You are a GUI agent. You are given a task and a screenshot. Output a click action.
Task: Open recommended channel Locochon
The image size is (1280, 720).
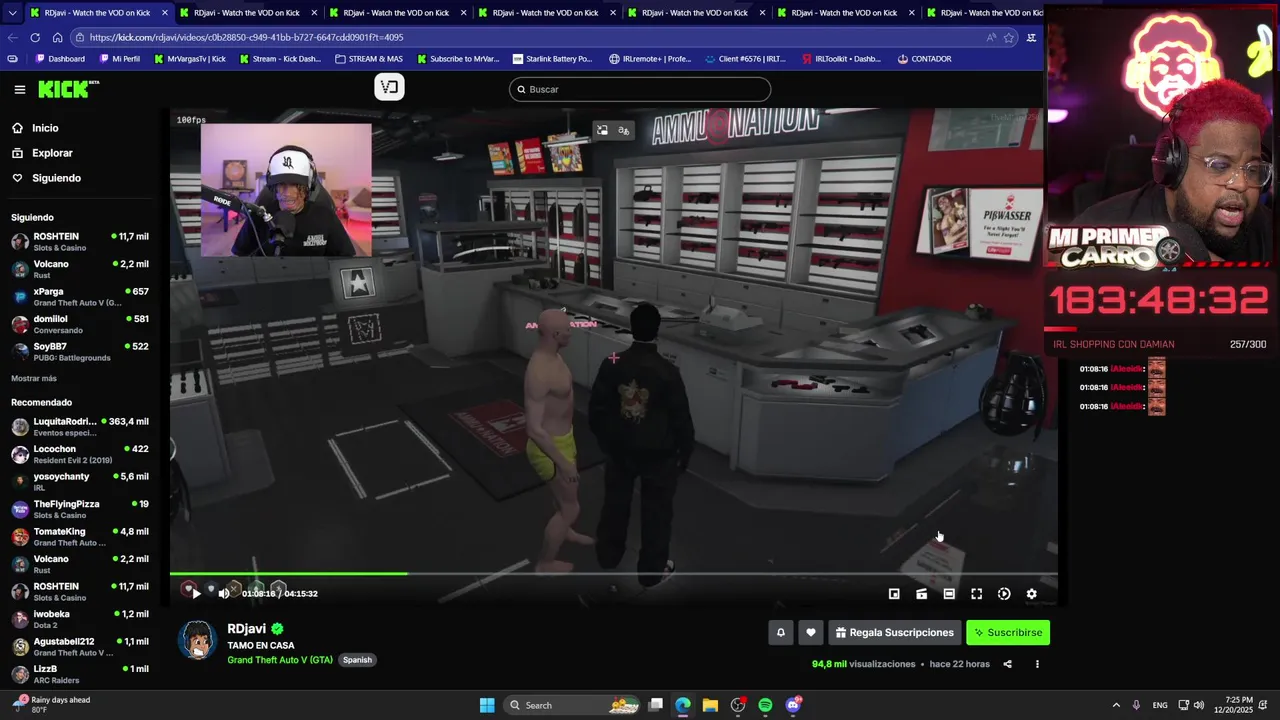point(80,454)
